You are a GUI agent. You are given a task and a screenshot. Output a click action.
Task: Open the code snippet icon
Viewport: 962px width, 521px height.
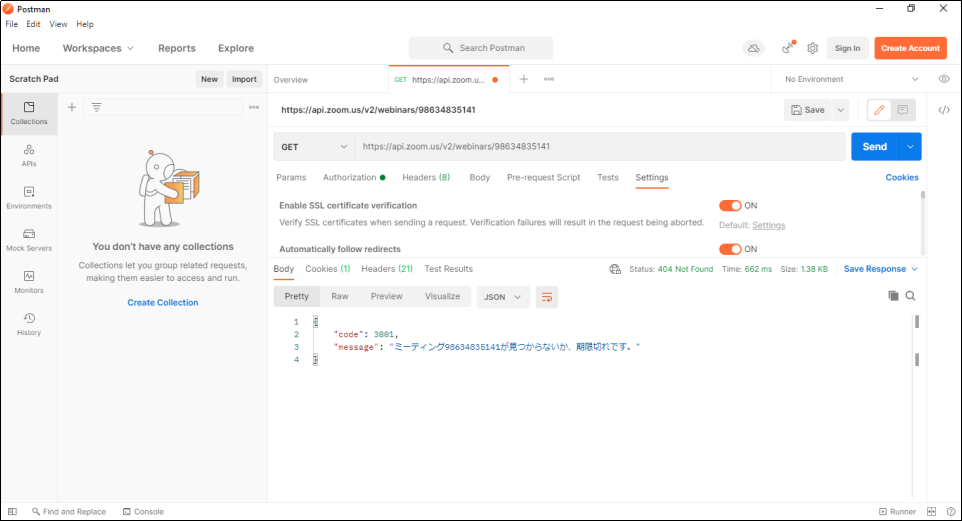pos(944,110)
